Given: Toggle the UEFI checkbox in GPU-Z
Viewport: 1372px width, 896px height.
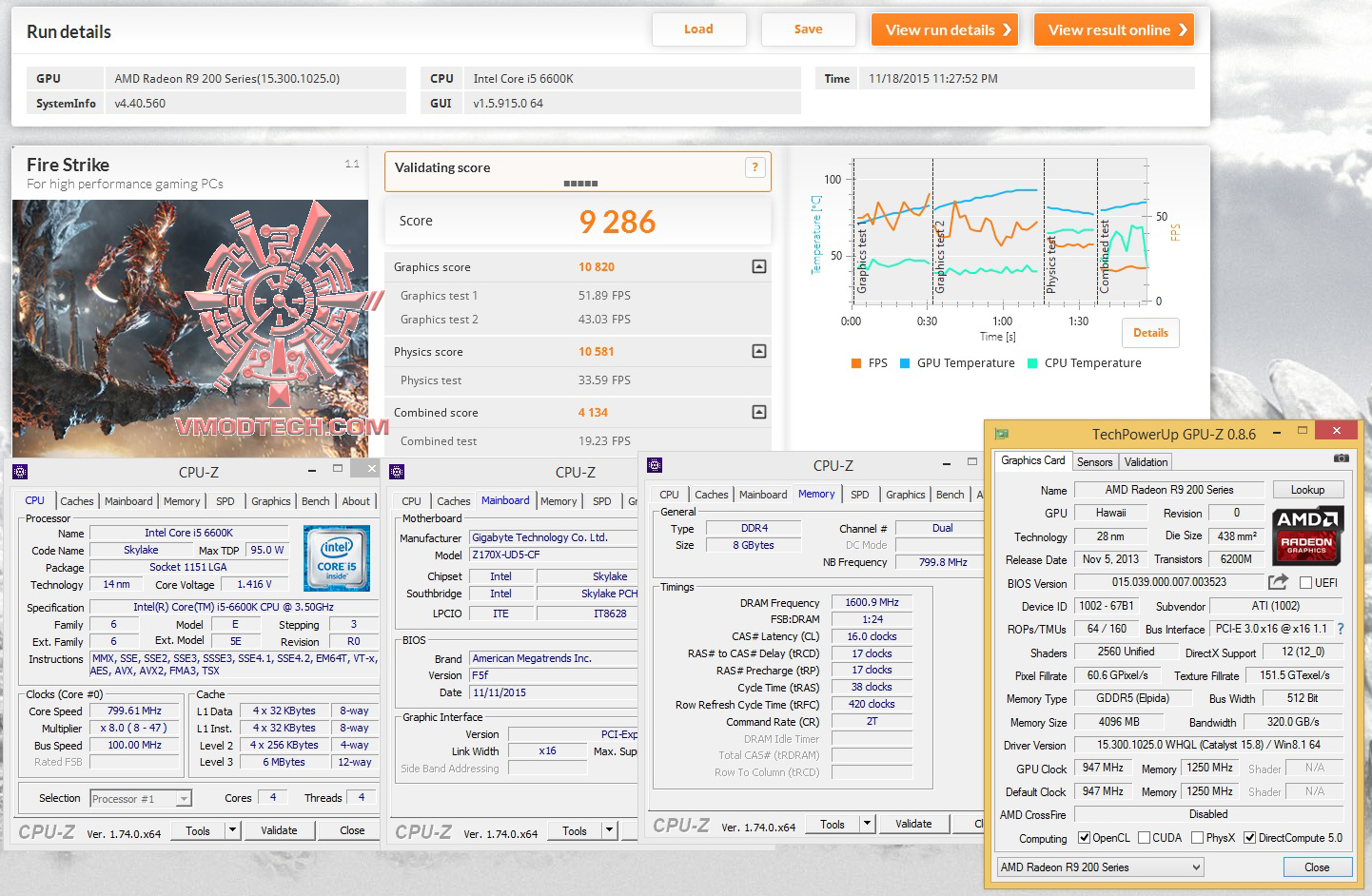Looking at the screenshot, I should tap(1305, 582).
